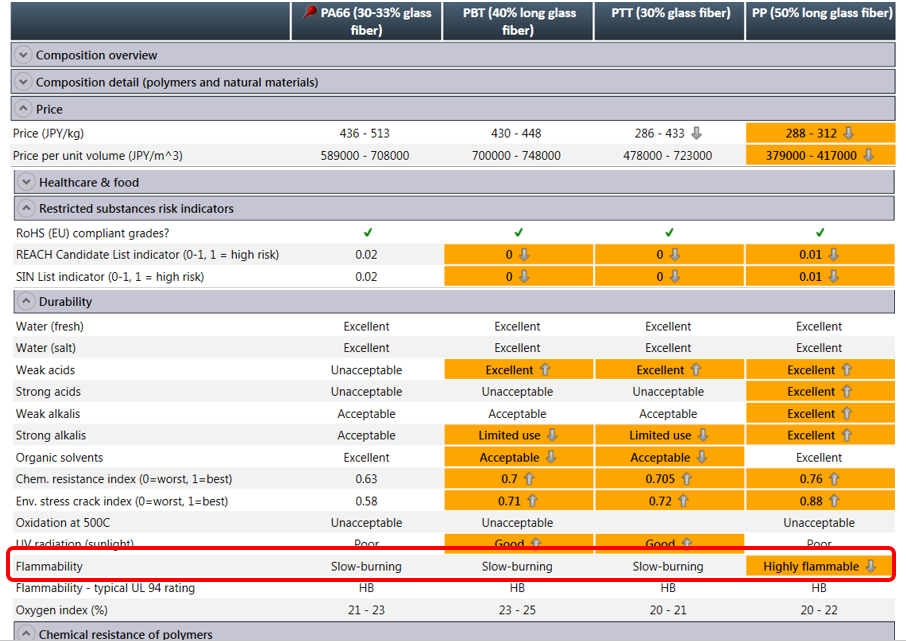The image size is (906, 641).
Task: Click the up arrow beside Env. stress crack 0.71
Action: 532,501
